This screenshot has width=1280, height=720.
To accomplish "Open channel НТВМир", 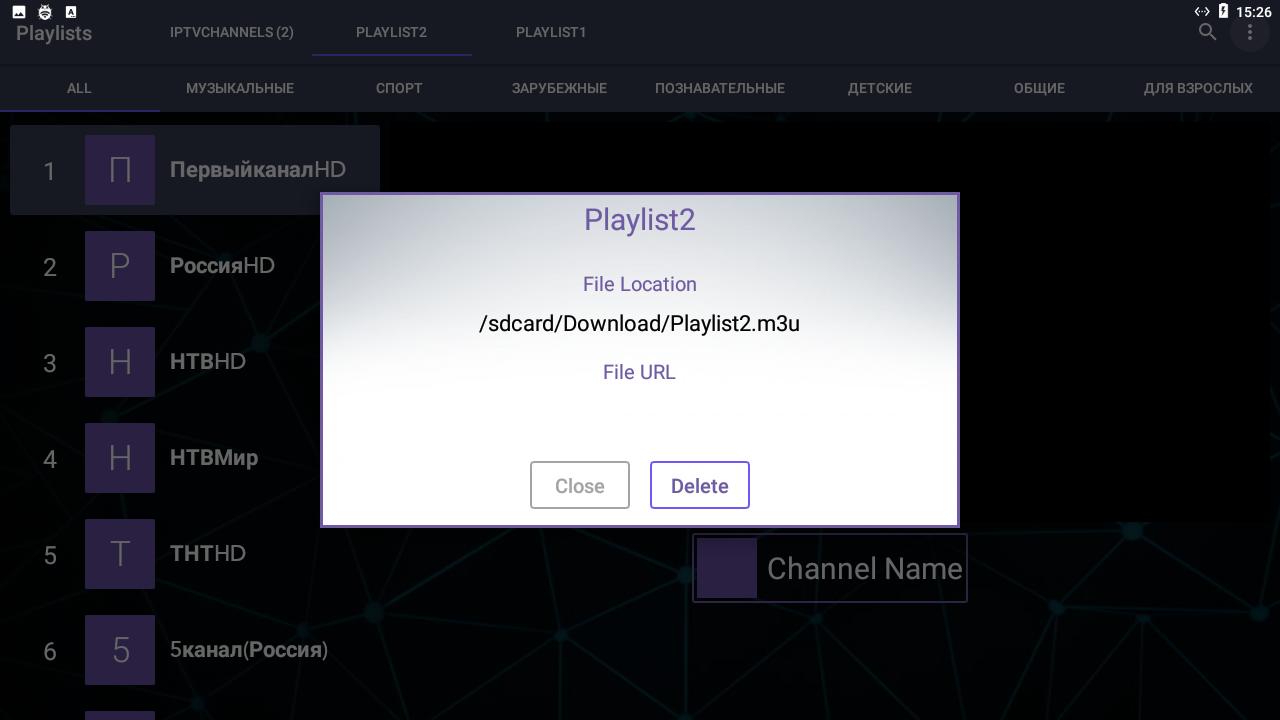I will (195, 458).
